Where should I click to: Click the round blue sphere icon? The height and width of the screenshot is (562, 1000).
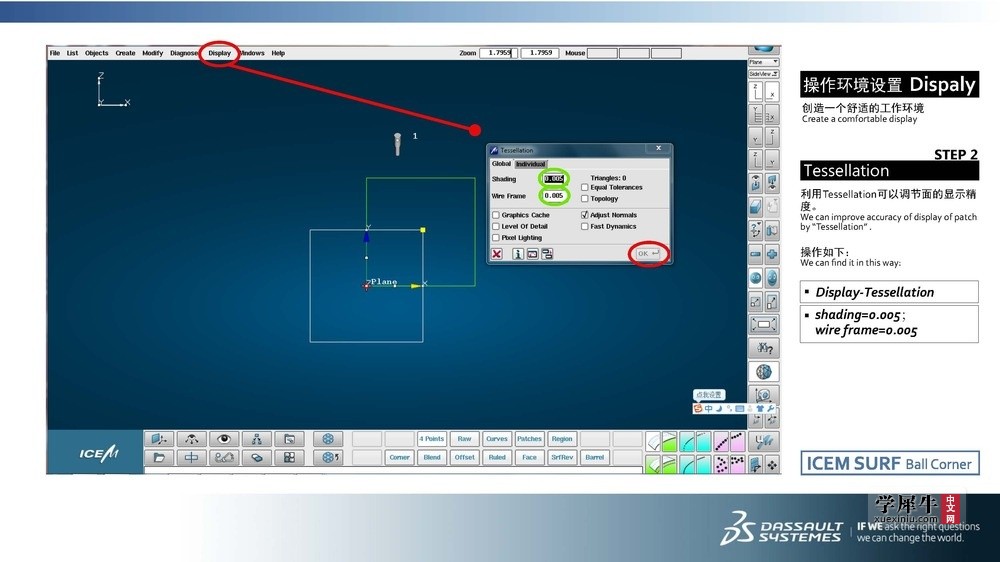(x=755, y=278)
